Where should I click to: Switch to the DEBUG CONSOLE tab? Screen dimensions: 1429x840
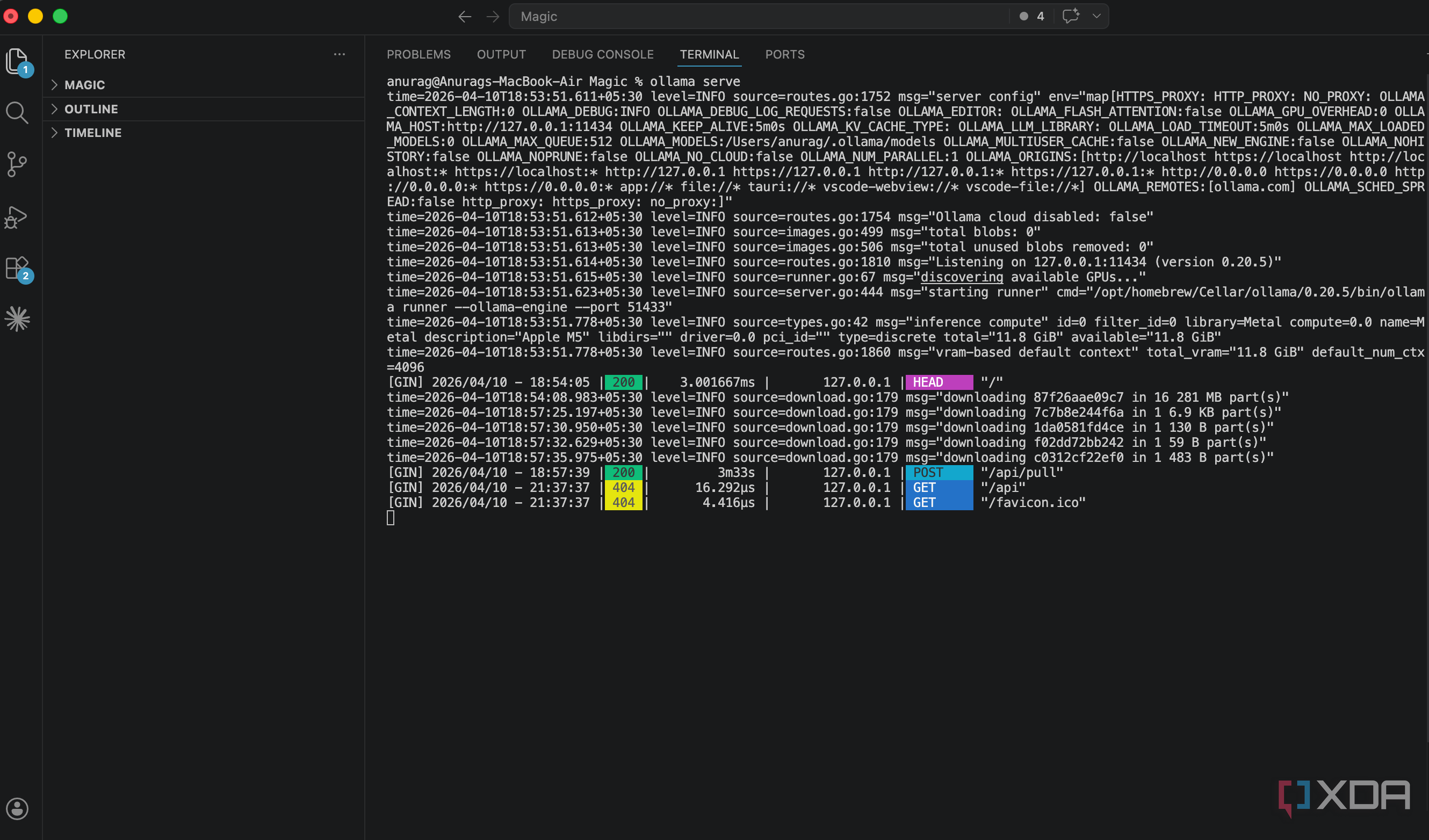tap(603, 54)
